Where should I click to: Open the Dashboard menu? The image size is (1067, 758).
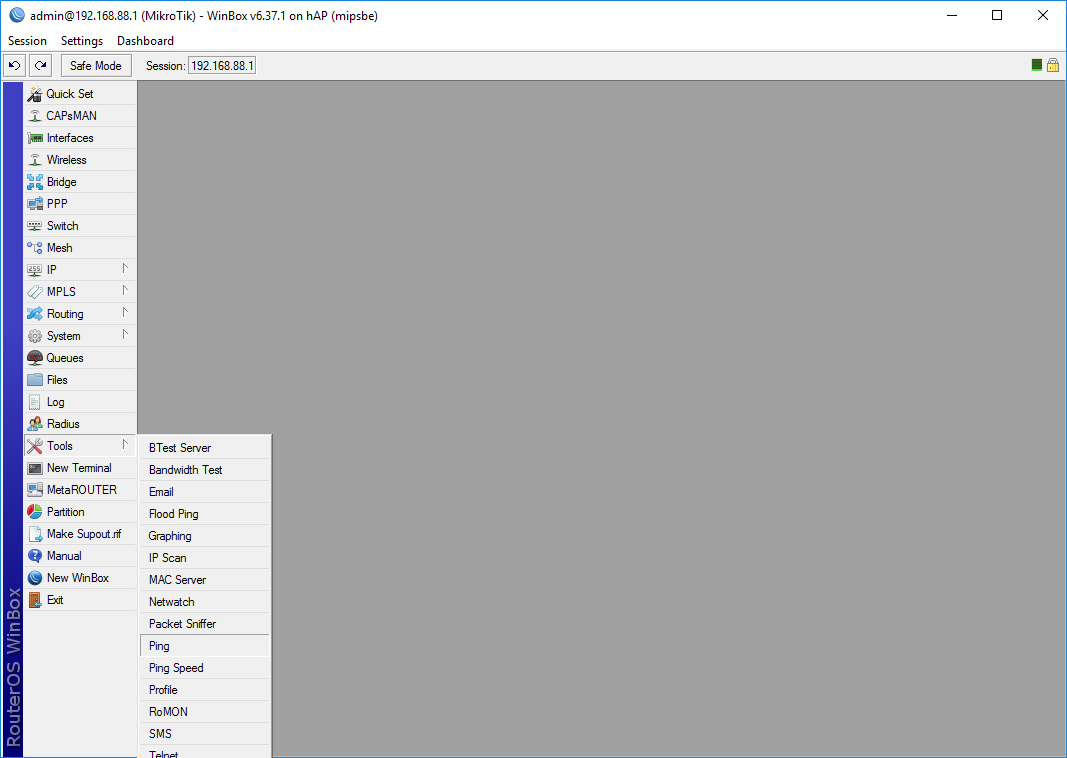[x=145, y=41]
